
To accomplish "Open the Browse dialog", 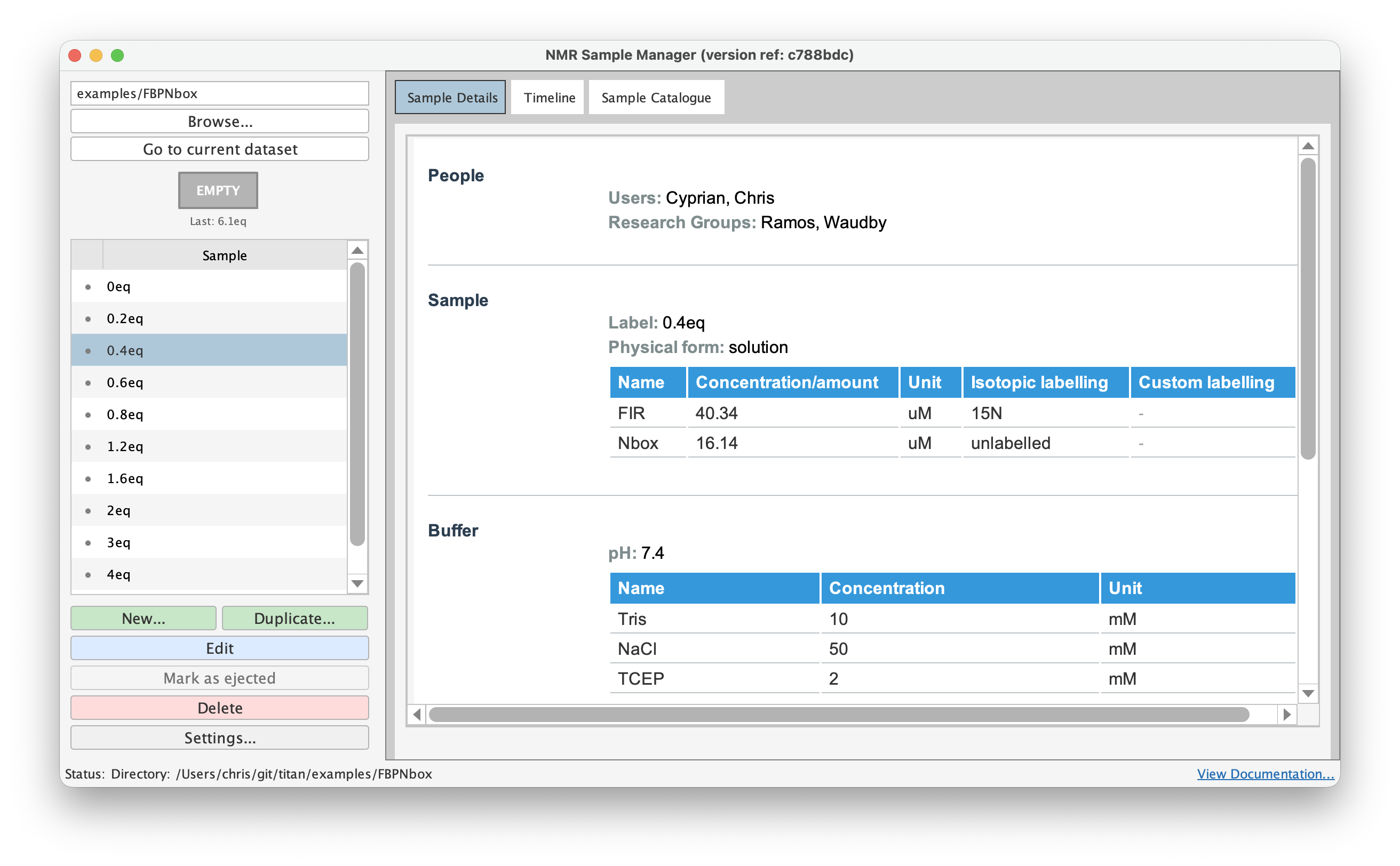I will pyautogui.click(x=219, y=121).
